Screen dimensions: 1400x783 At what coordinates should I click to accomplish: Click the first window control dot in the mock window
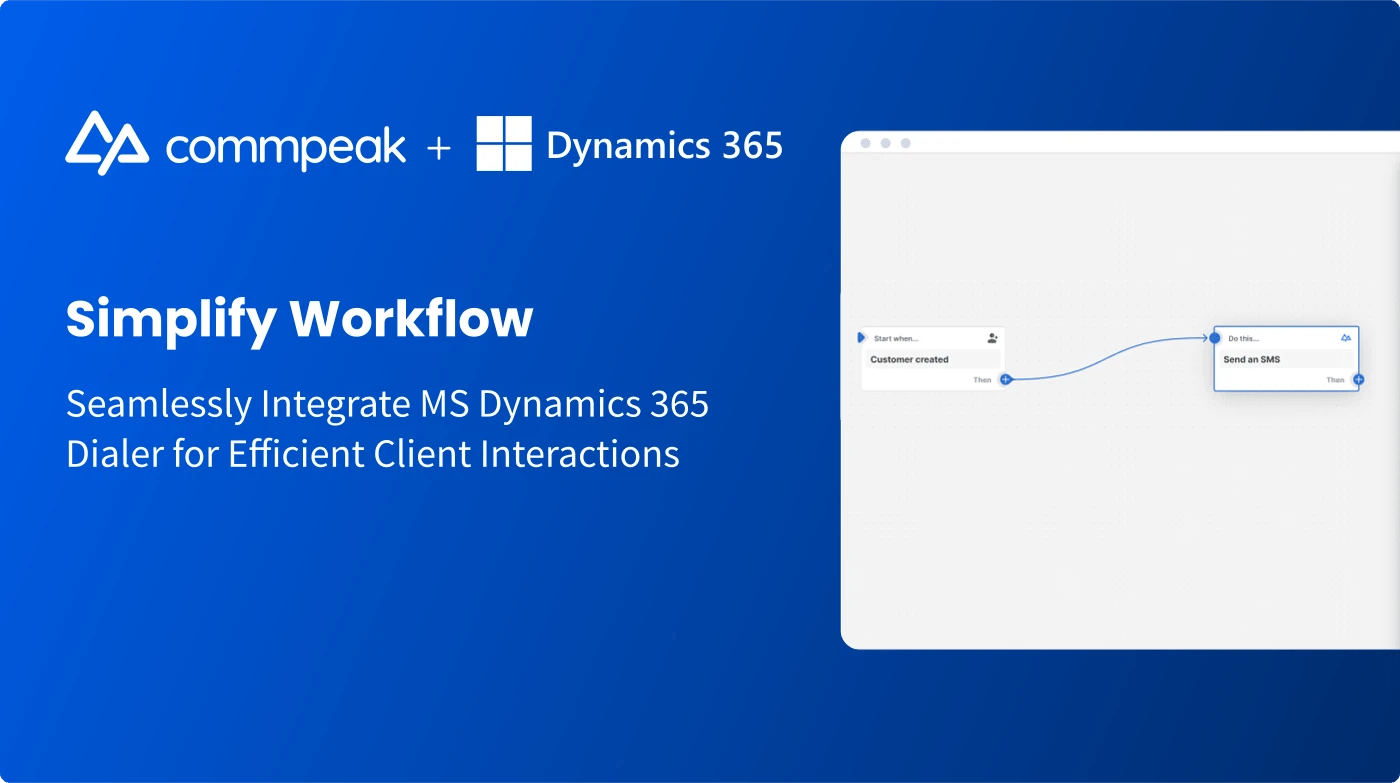pos(866,143)
